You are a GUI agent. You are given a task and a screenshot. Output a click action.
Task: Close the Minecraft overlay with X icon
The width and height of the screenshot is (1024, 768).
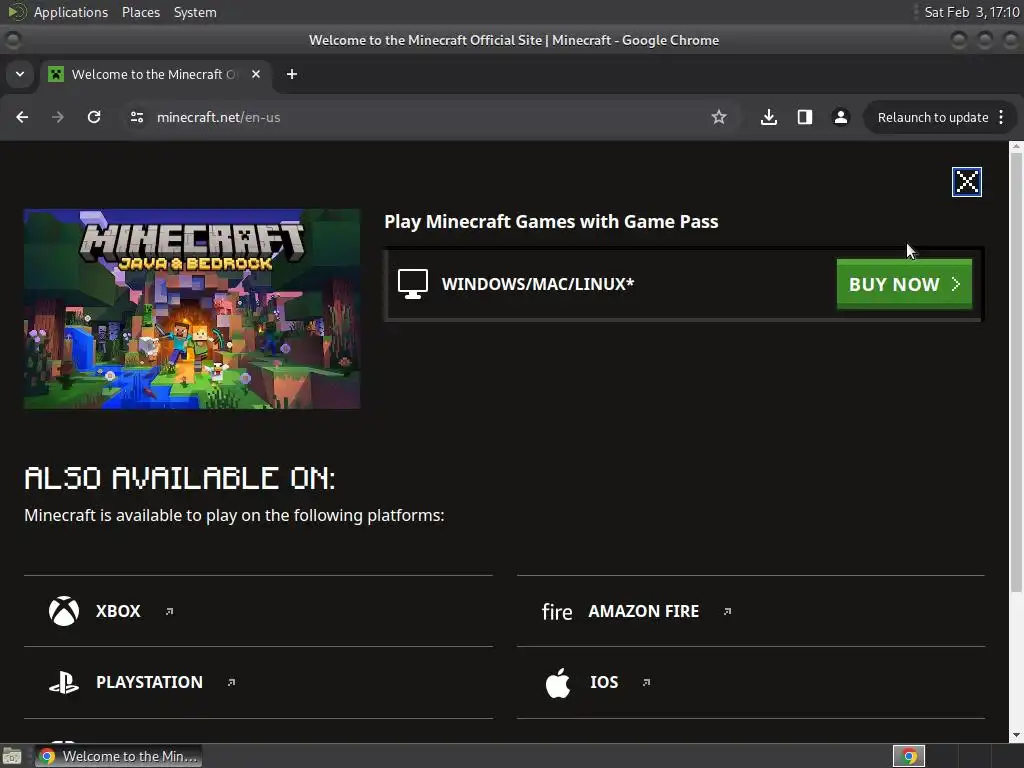click(967, 182)
